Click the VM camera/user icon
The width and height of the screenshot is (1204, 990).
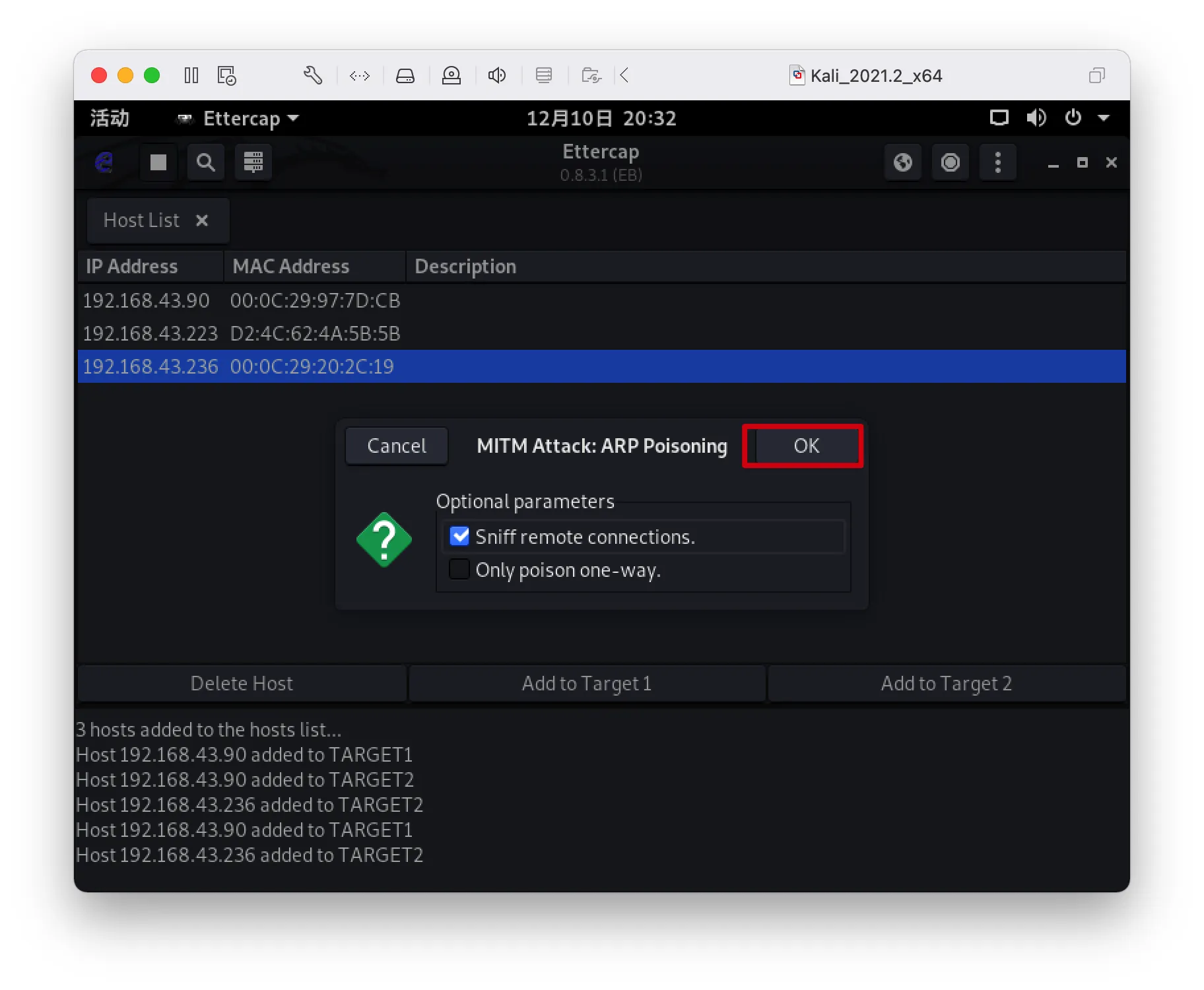point(451,75)
